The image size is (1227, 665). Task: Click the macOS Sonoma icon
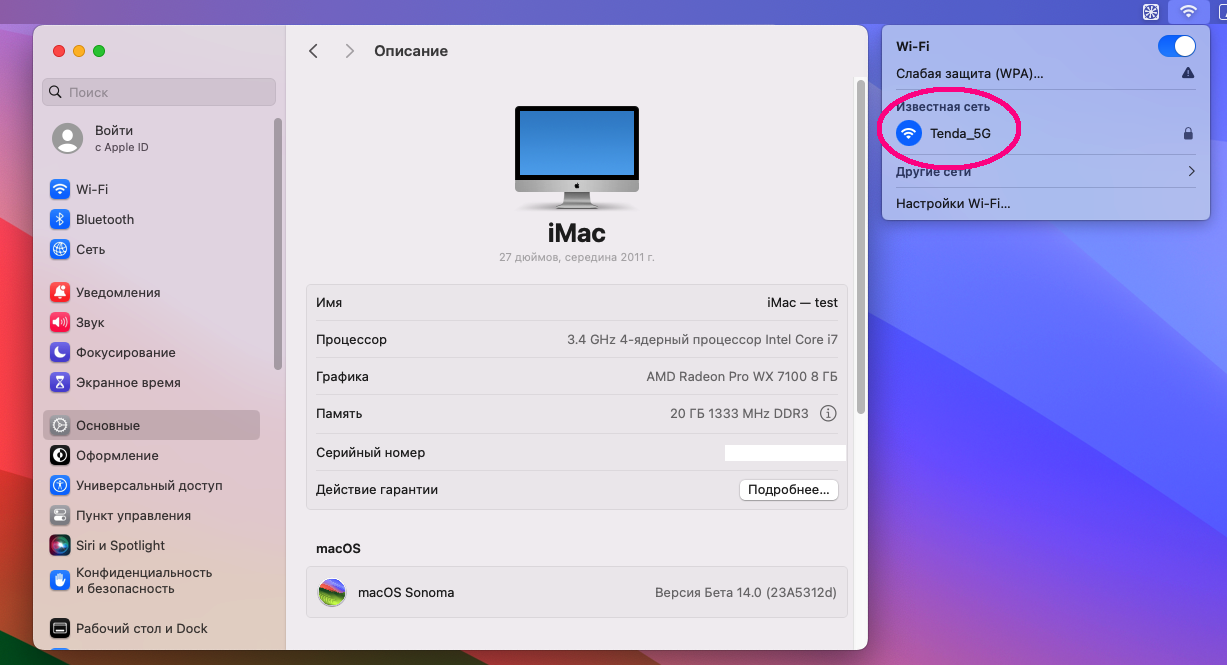point(332,592)
